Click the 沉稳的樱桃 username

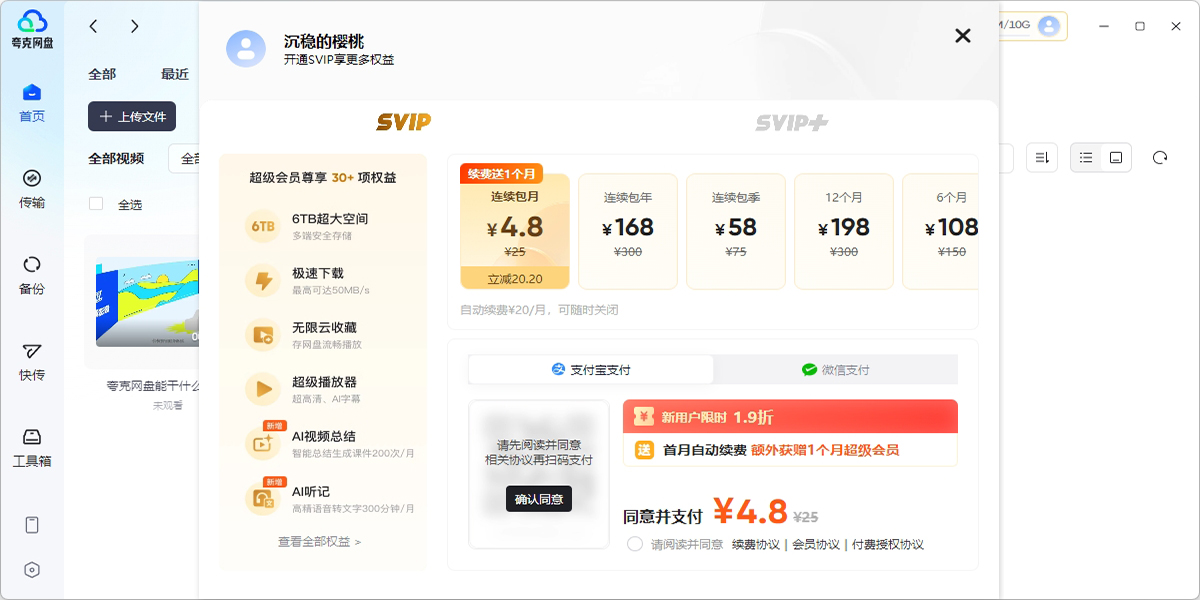(324, 41)
